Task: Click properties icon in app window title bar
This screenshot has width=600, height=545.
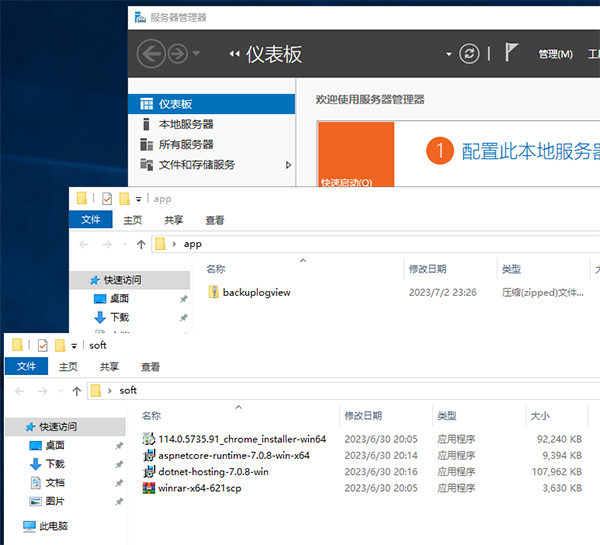Action: [103, 198]
